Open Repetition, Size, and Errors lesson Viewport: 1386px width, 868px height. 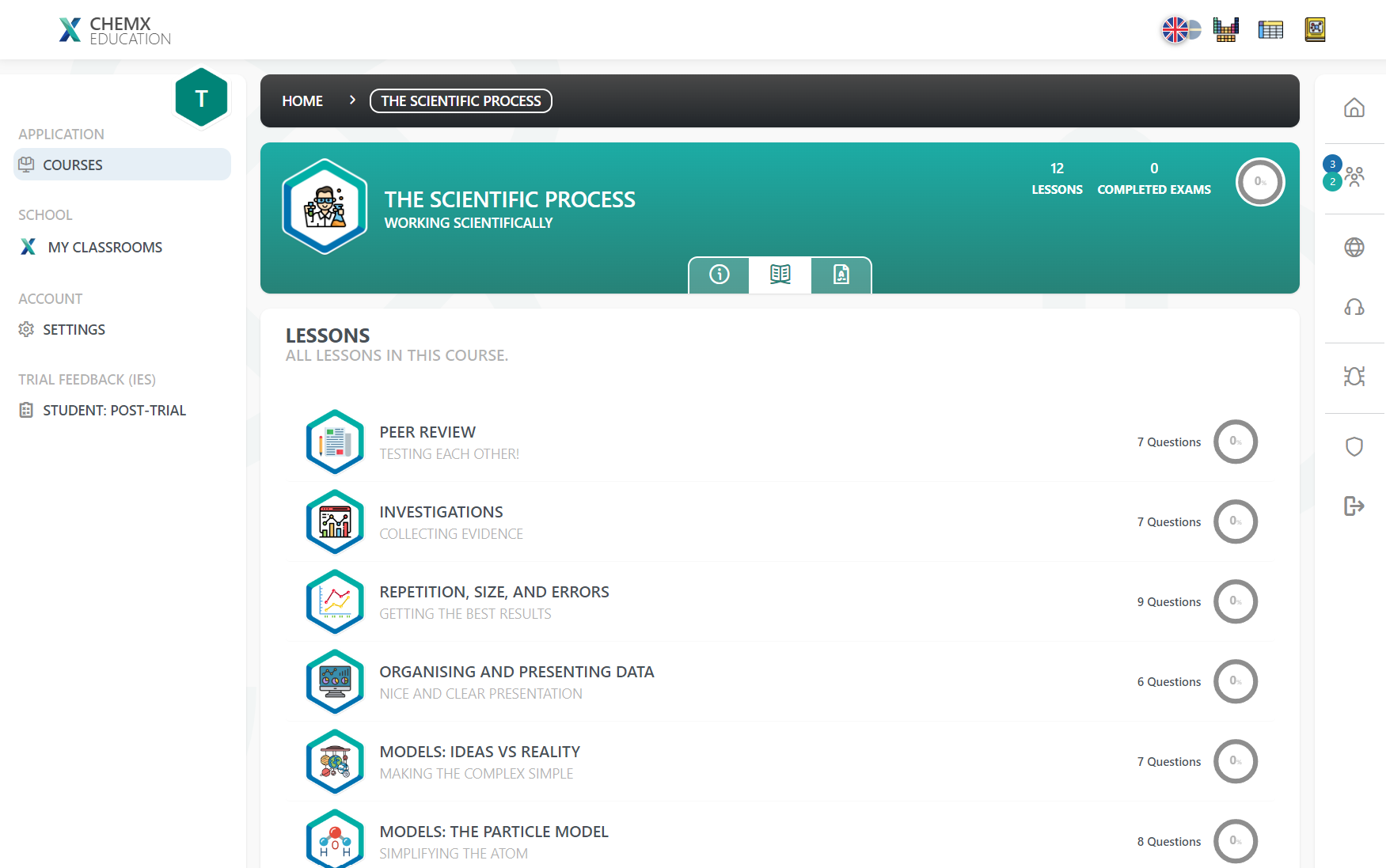pyautogui.click(x=780, y=601)
